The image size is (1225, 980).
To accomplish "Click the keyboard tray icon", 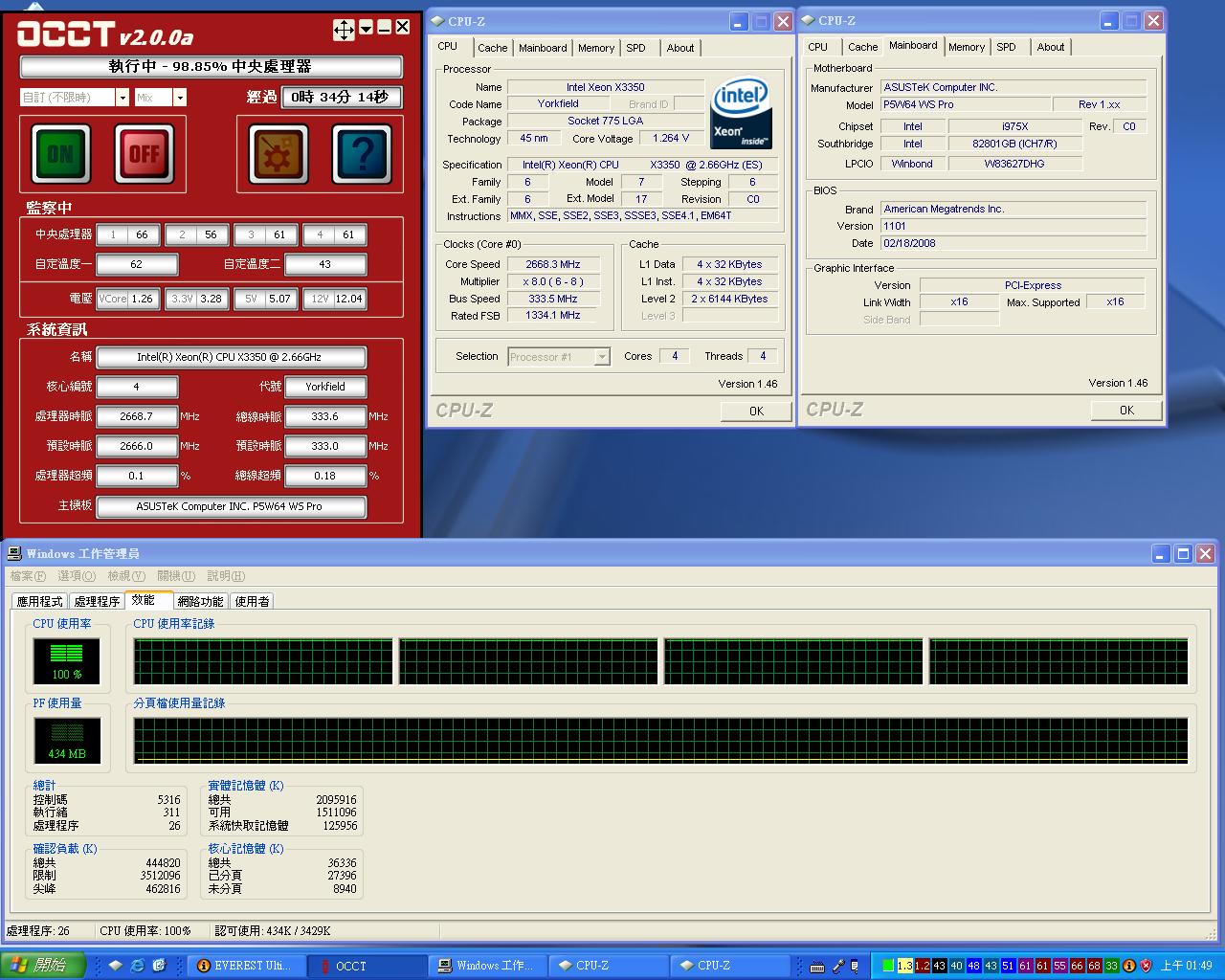I will click(817, 967).
